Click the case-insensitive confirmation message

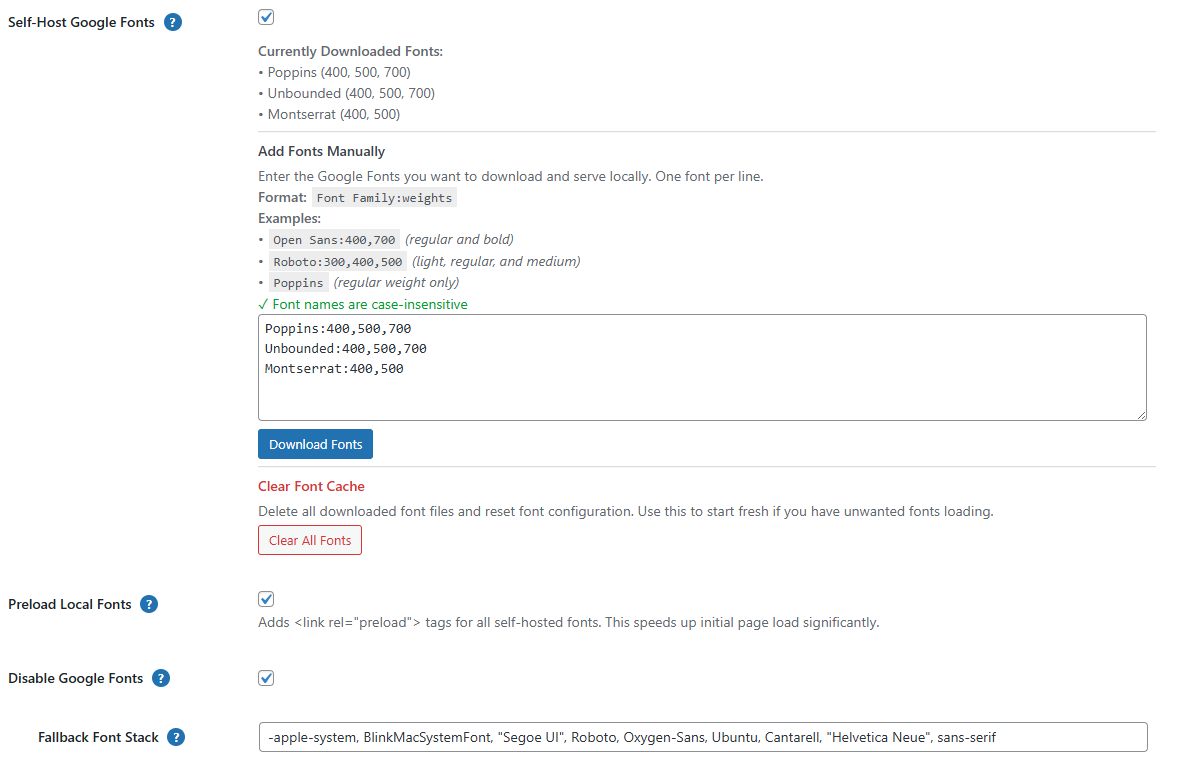coord(366,303)
